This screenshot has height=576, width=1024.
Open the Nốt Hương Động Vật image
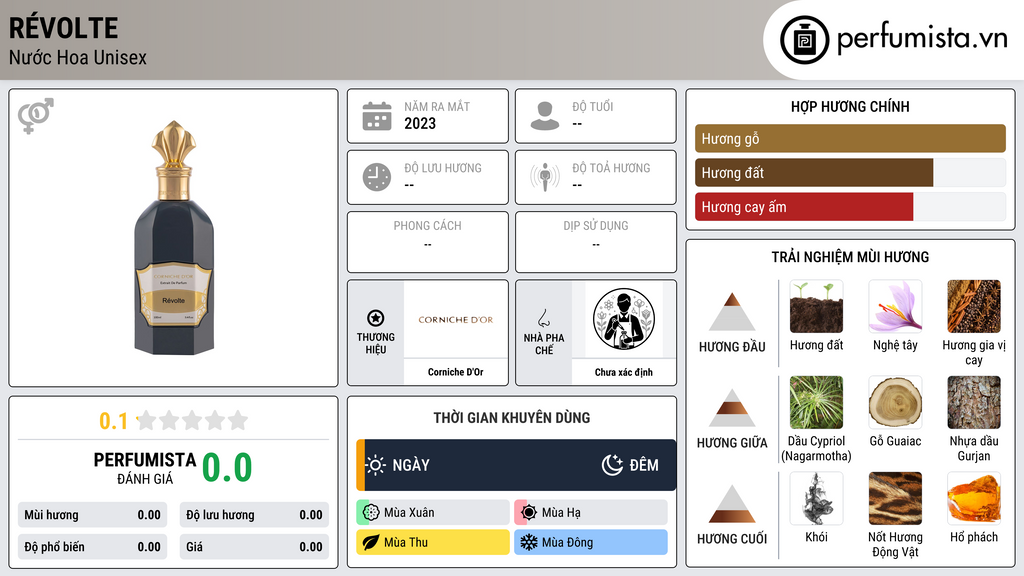(895, 498)
